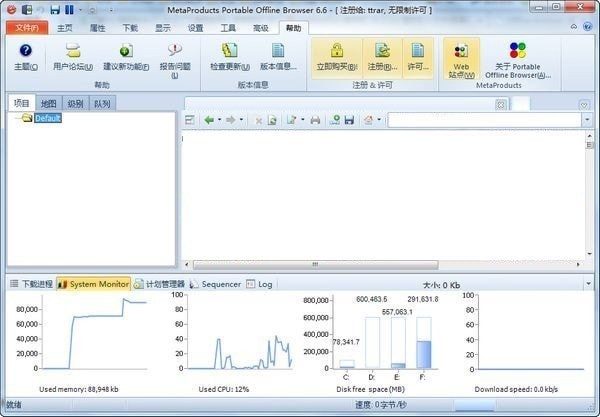
Task: Switch to the 下载 ribbon tab
Action: click(130, 28)
